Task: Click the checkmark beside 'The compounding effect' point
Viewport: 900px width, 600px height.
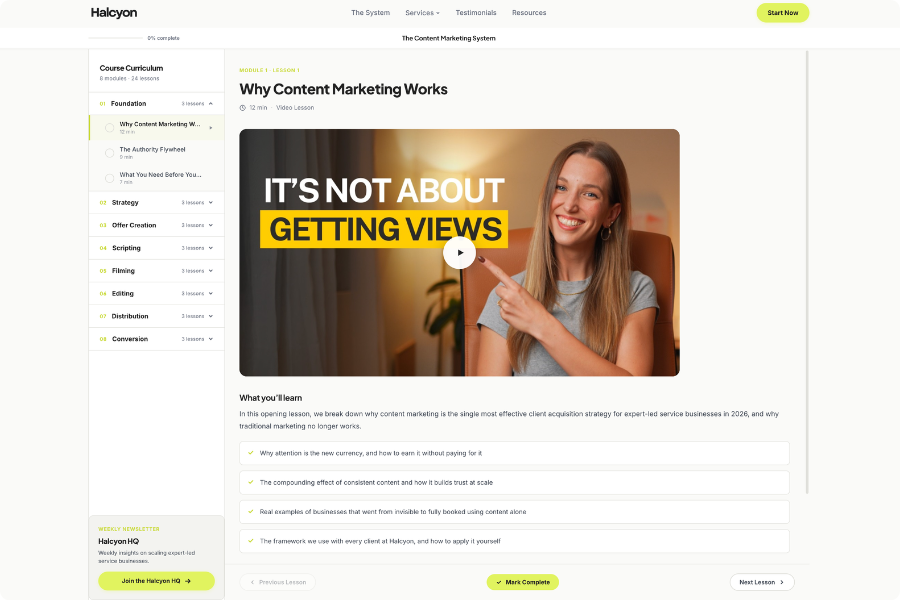Action: 250,482
